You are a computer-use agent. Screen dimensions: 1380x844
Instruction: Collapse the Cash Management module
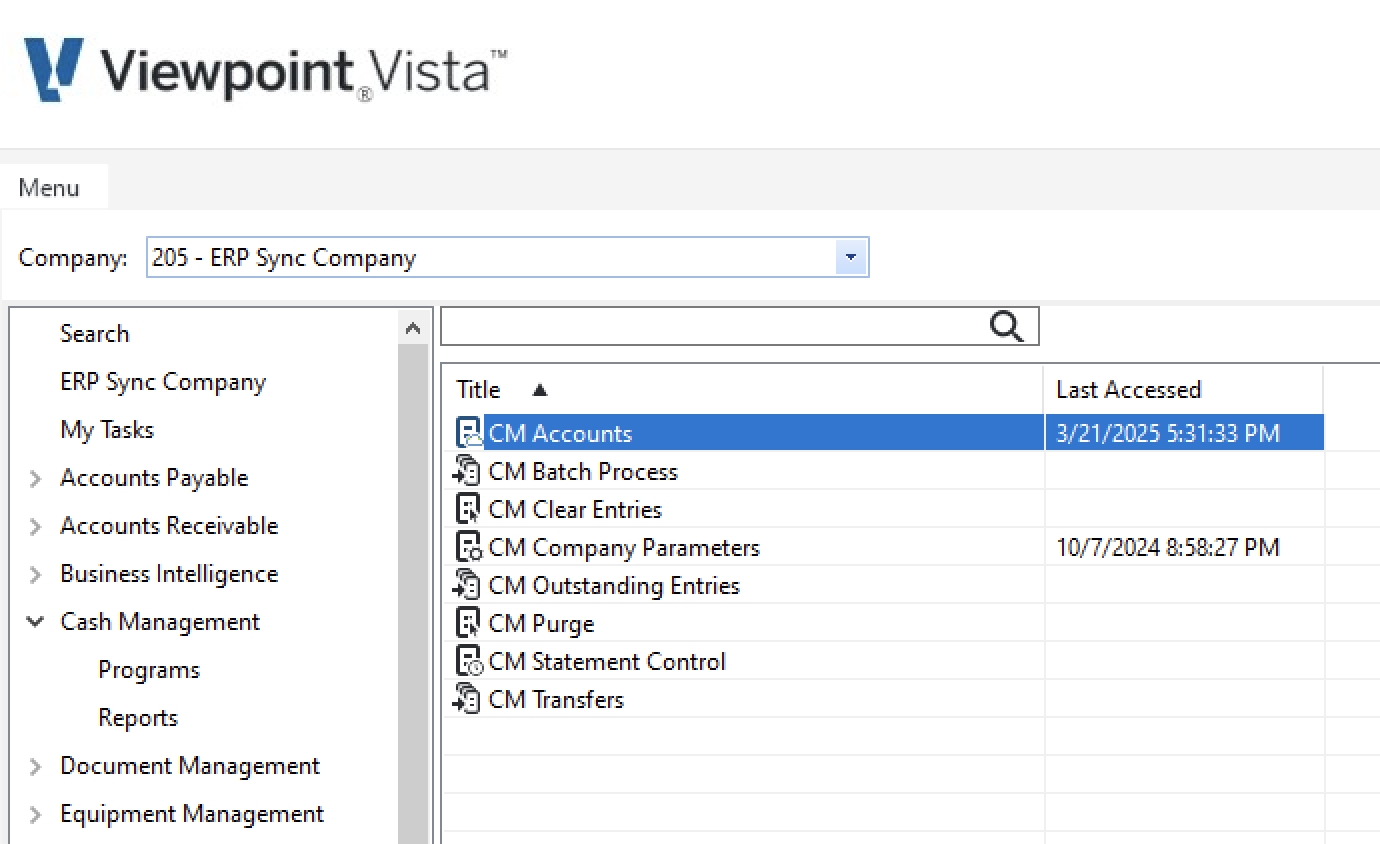pos(35,622)
